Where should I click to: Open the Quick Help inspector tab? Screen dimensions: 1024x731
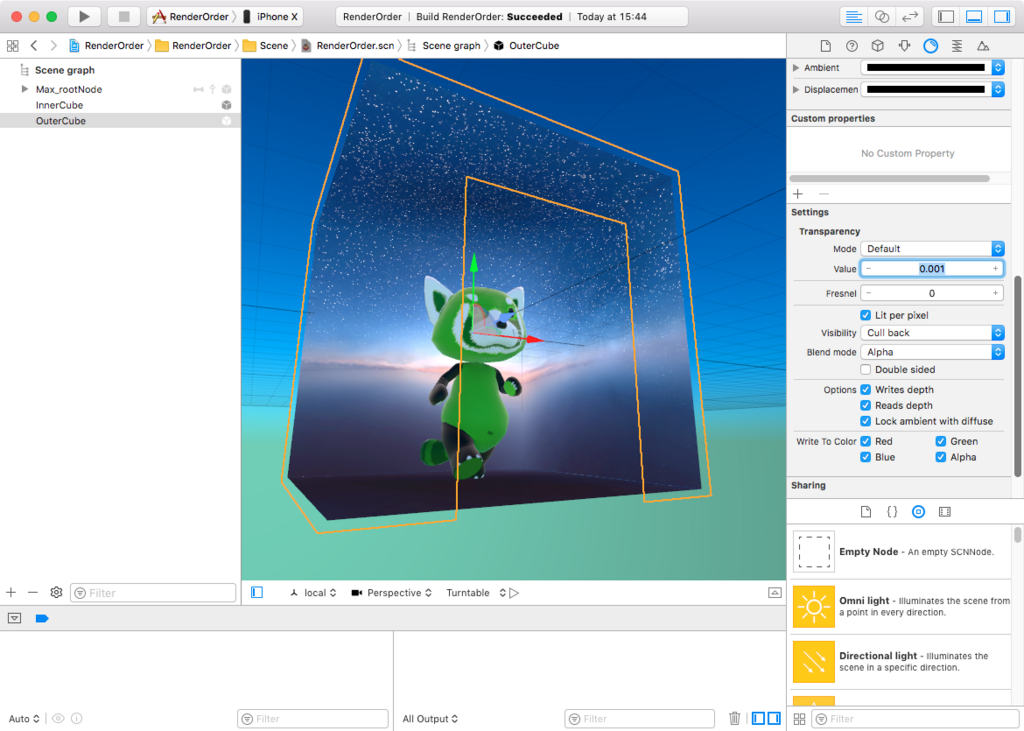[x=852, y=46]
